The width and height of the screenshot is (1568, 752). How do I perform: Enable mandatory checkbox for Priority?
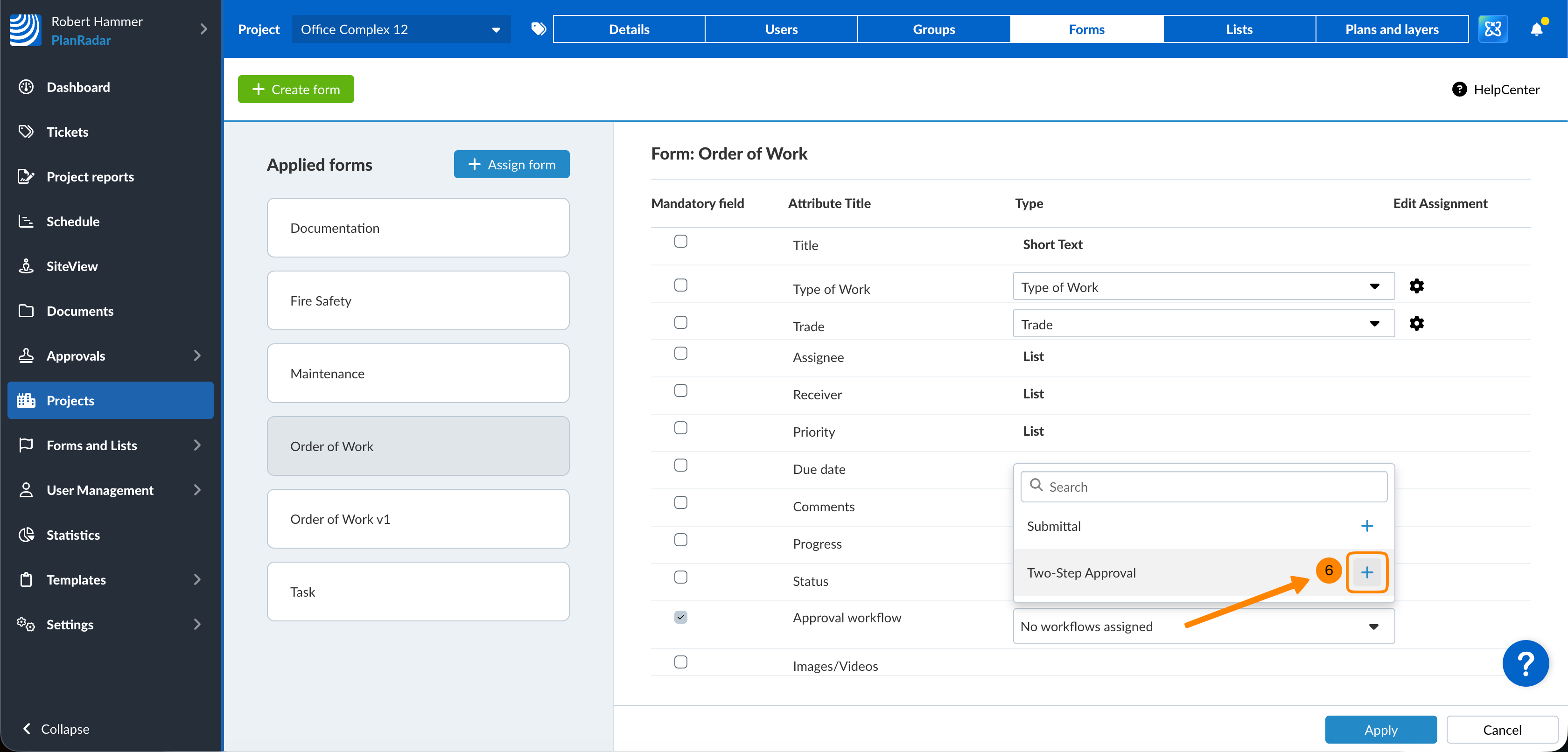tap(680, 428)
